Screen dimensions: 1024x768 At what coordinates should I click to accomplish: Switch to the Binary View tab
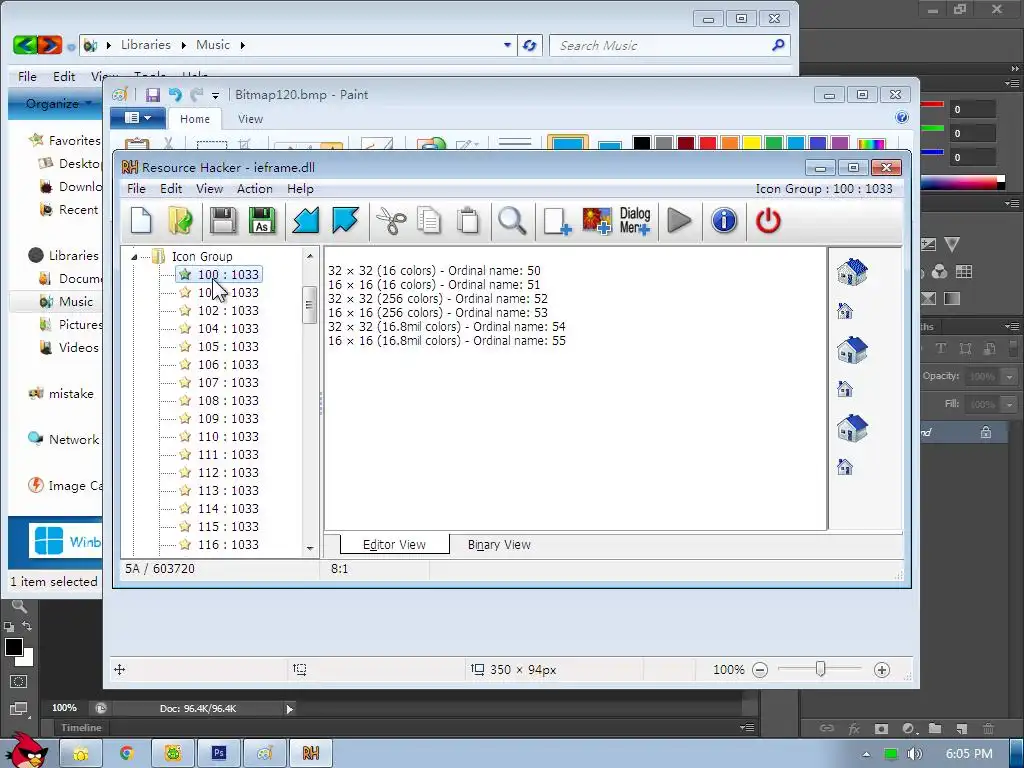point(499,545)
